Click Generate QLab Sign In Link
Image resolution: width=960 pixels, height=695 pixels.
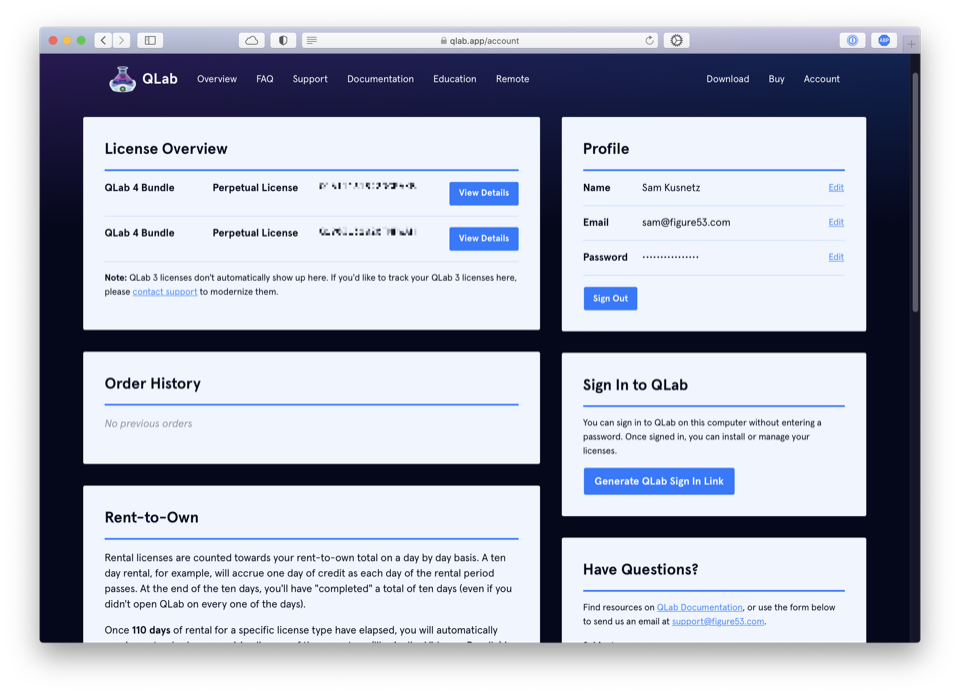pos(658,481)
